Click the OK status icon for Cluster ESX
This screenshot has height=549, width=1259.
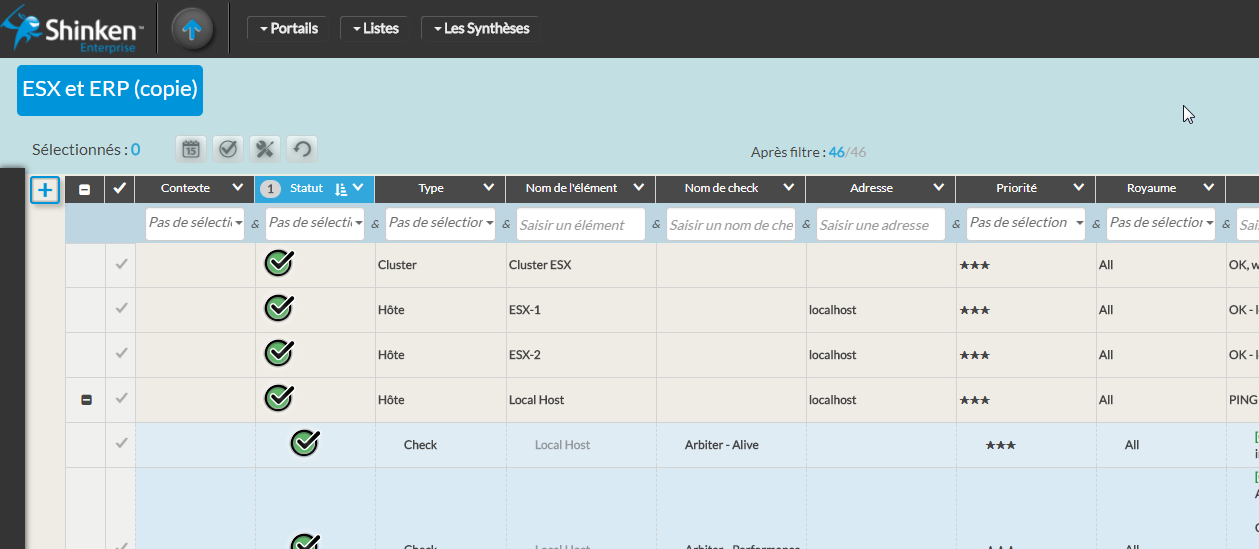tap(279, 264)
